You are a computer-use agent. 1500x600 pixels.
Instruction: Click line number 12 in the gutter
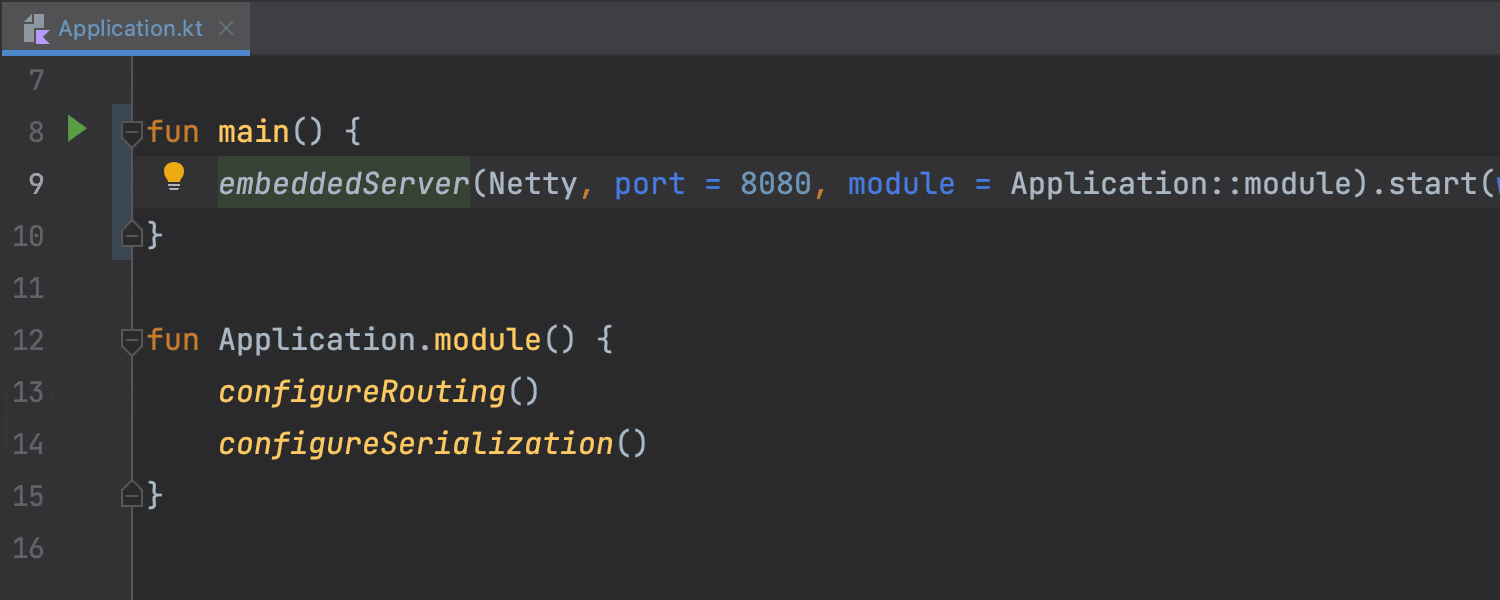[30, 339]
